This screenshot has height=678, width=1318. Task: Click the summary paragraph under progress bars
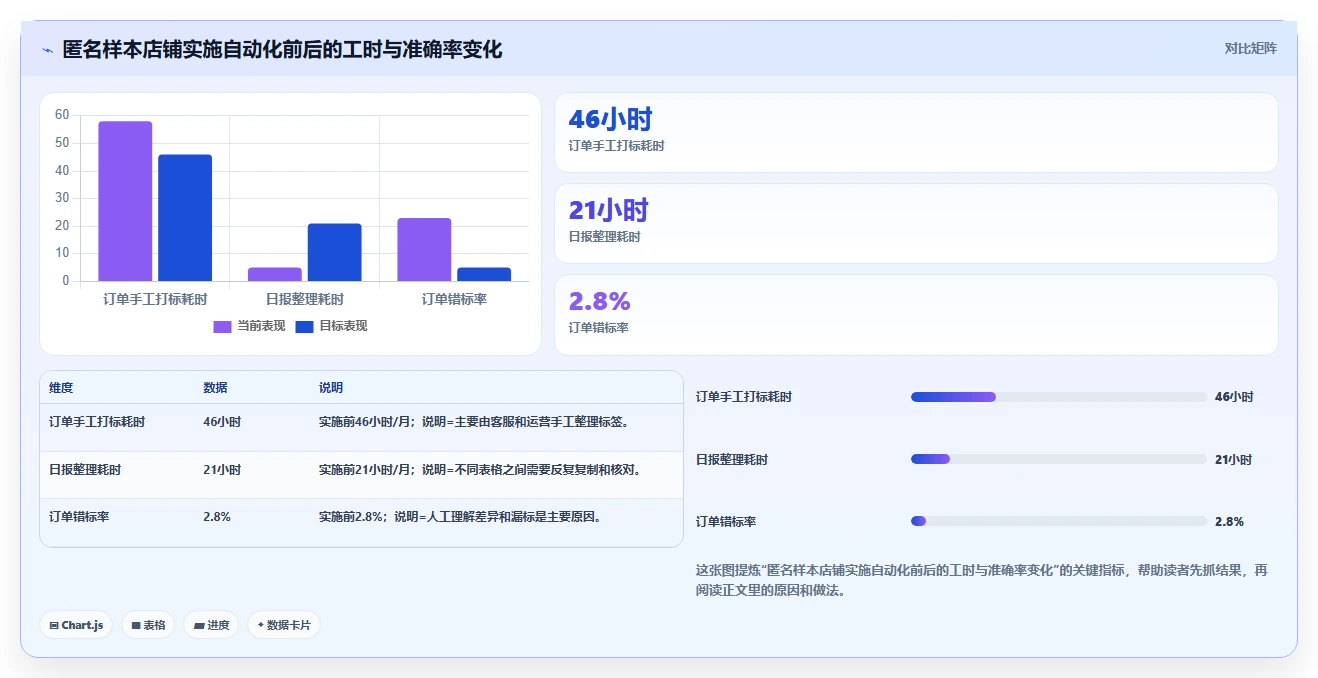point(983,580)
